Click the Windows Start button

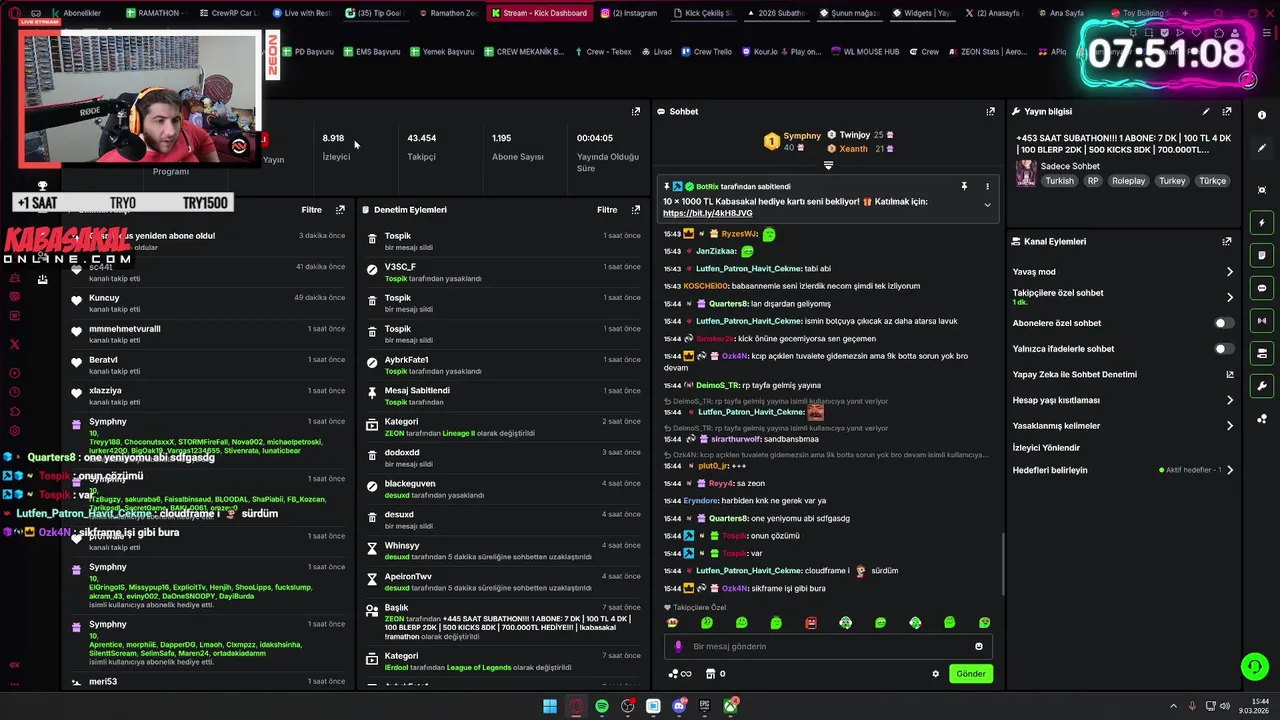550,706
